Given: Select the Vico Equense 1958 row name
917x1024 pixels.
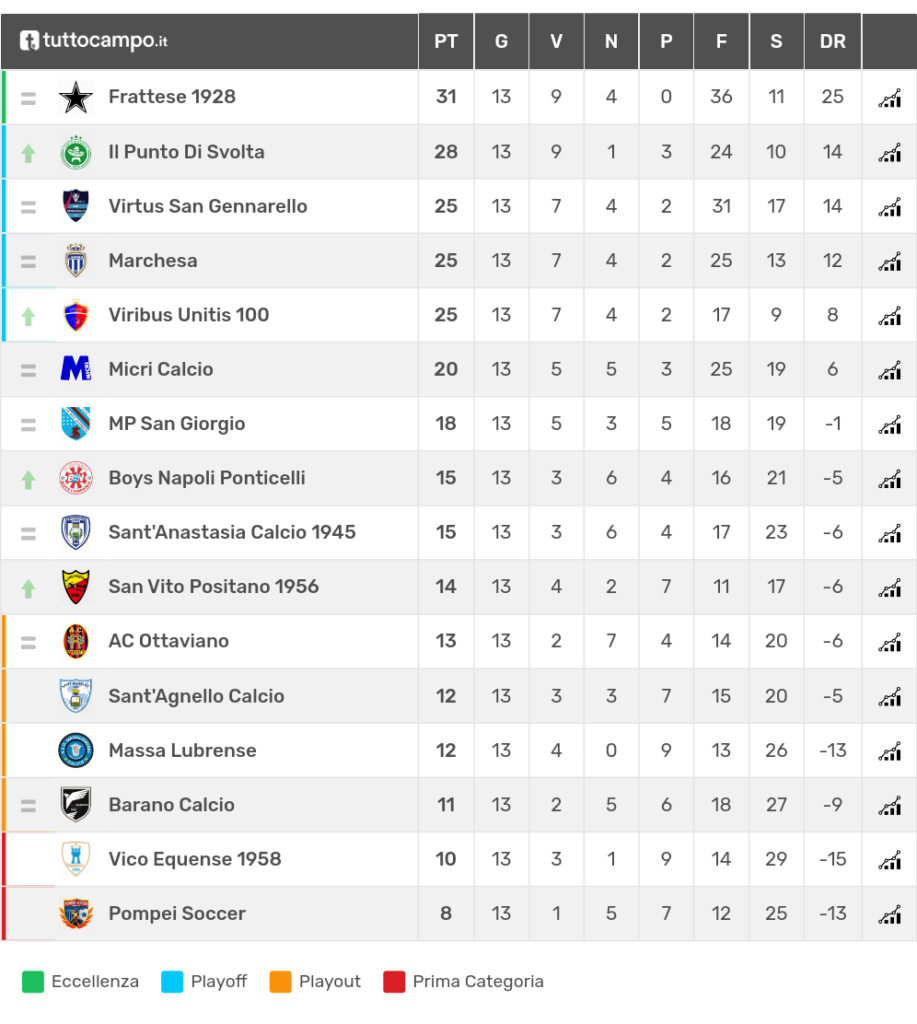Looking at the screenshot, I should click(195, 859).
